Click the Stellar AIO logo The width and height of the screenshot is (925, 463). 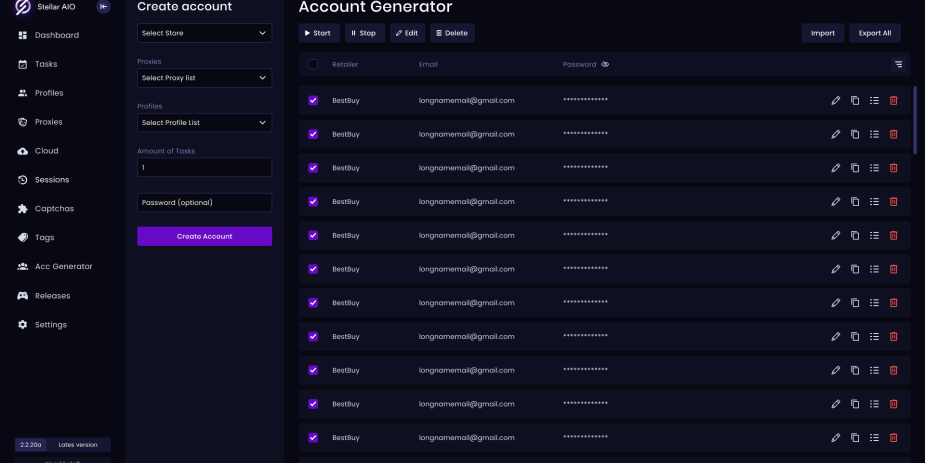click(22, 7)
